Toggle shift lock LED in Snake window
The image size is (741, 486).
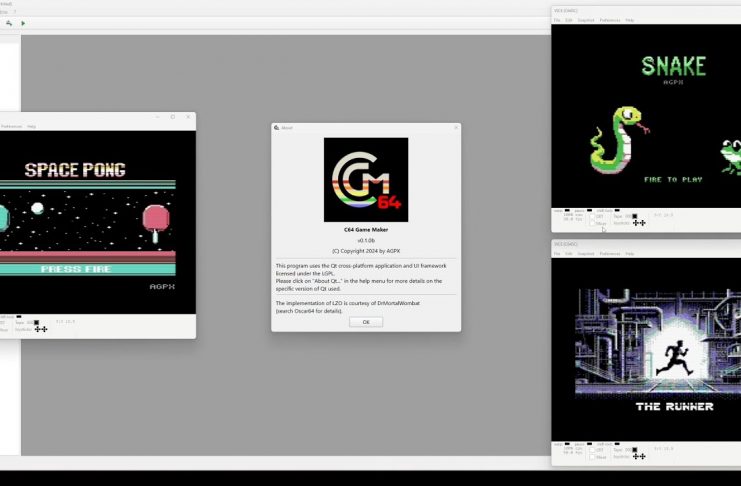point(617,210)
